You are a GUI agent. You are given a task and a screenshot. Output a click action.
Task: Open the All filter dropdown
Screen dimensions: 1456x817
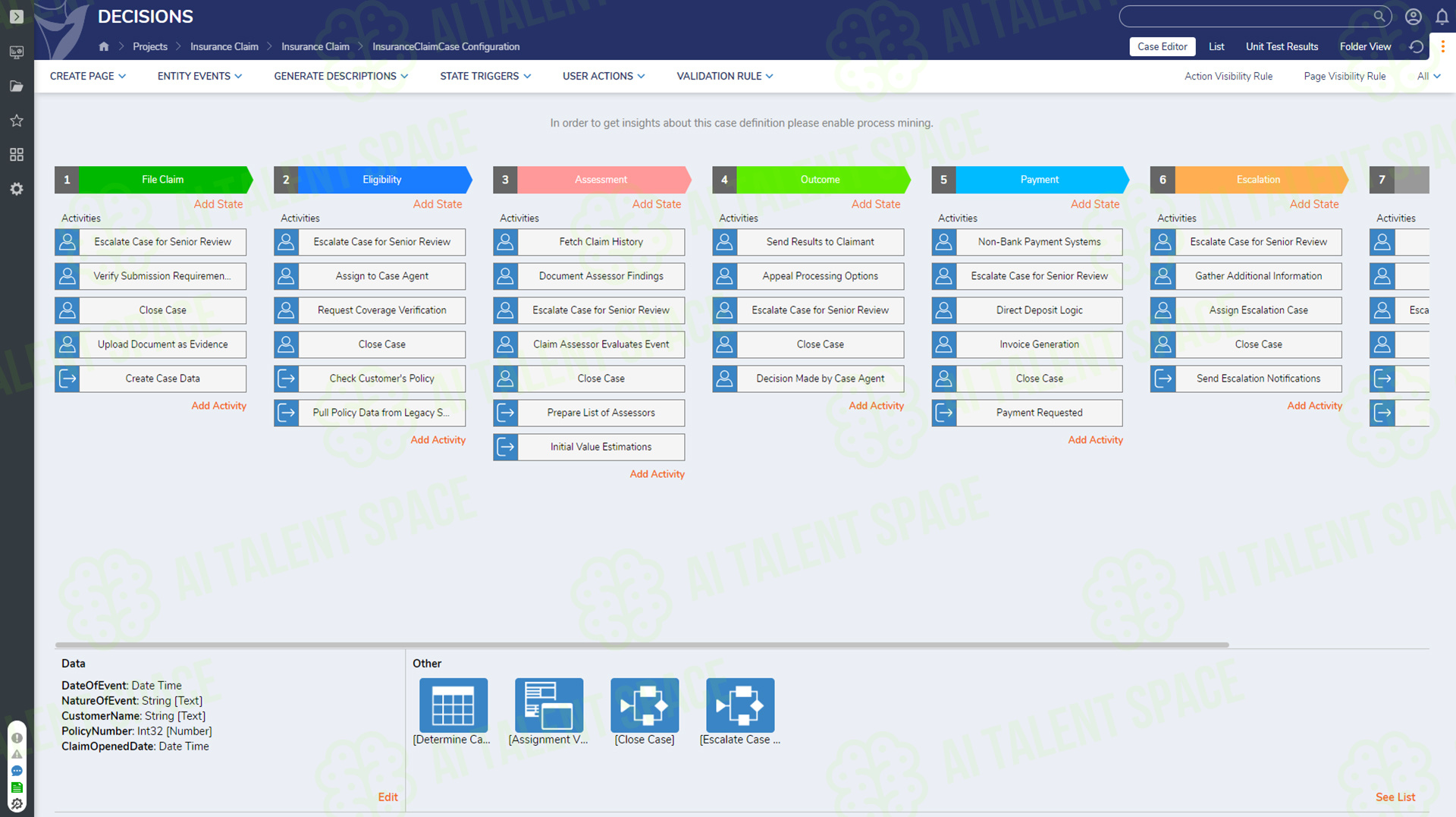(x=1429, y=77)
